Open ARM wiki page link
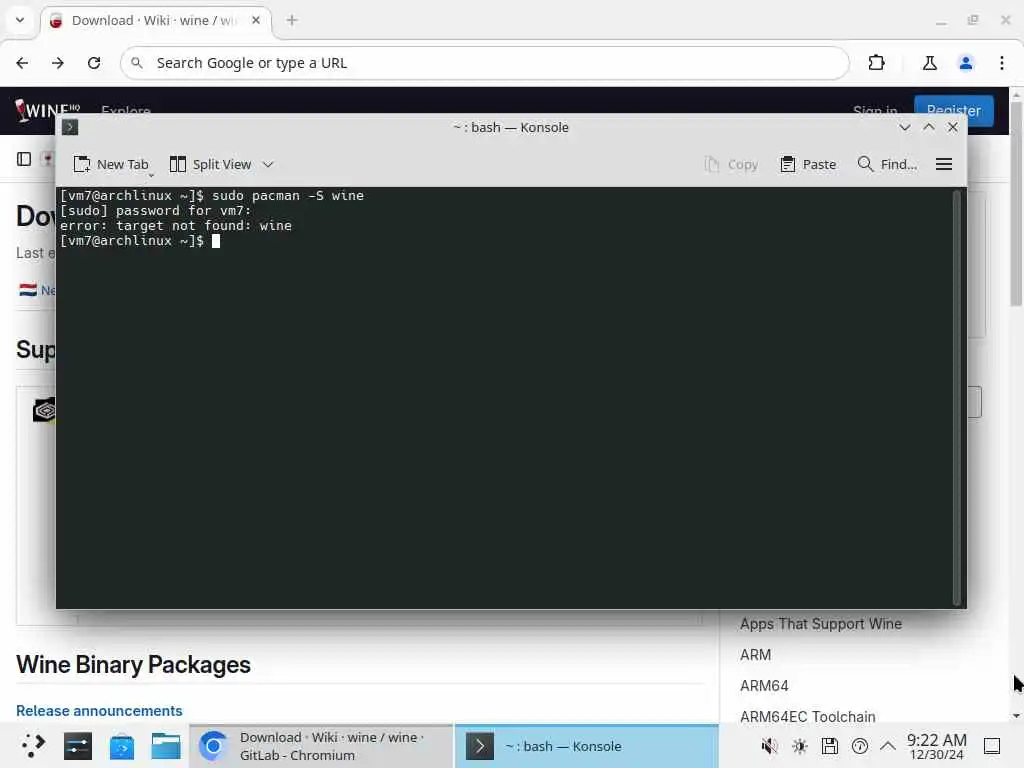1024x768 pixels. [x=756, y=654]
